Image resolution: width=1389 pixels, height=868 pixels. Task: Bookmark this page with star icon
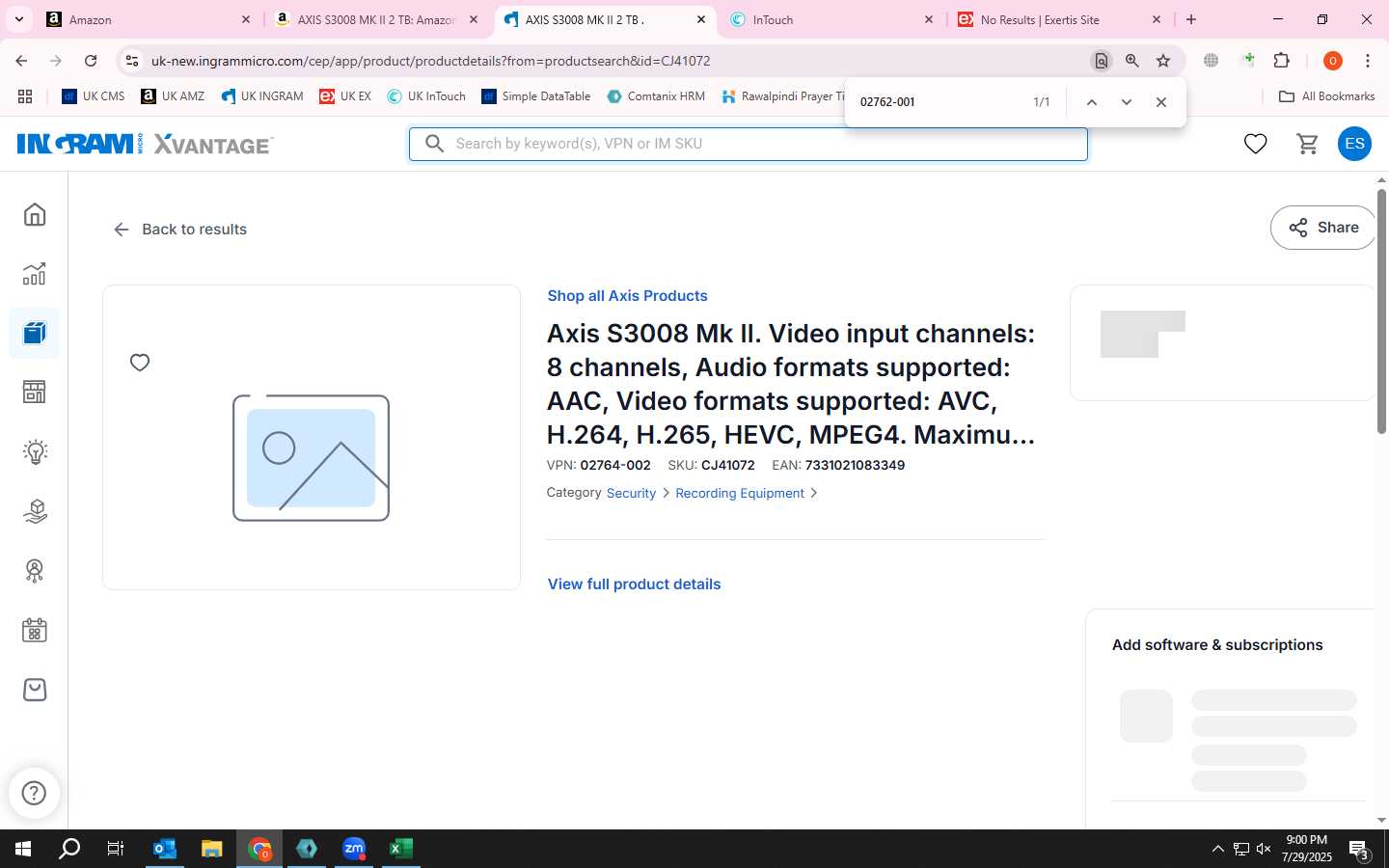[x=1163, y=61]
